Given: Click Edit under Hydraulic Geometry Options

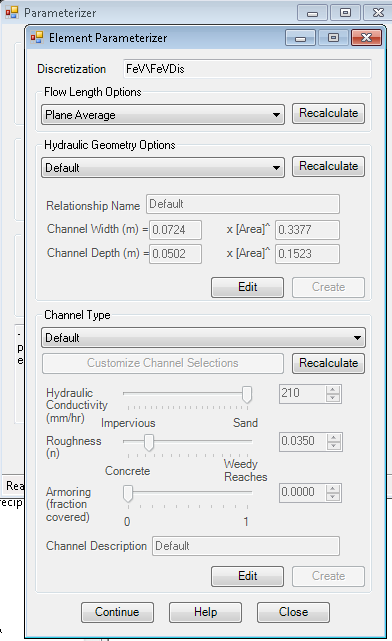Looking at the screenshot, I should point(247,287).
